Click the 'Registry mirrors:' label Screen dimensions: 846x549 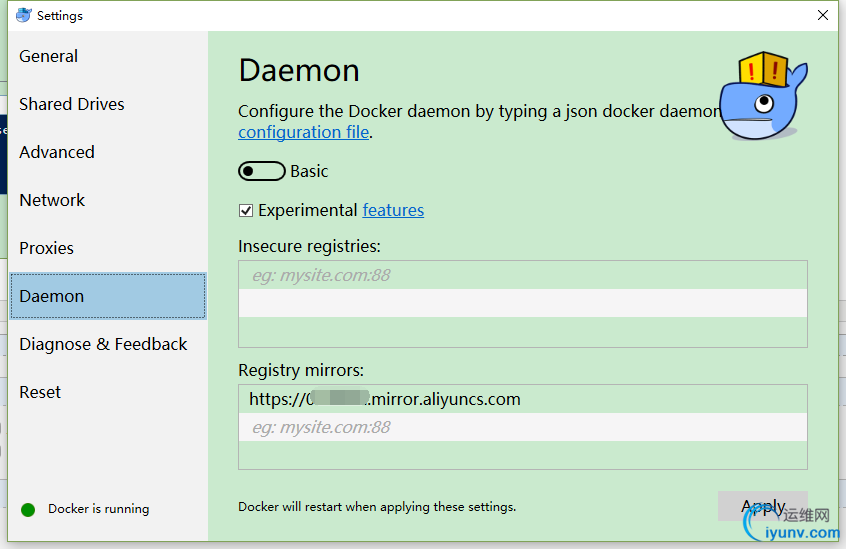(301, 370)
